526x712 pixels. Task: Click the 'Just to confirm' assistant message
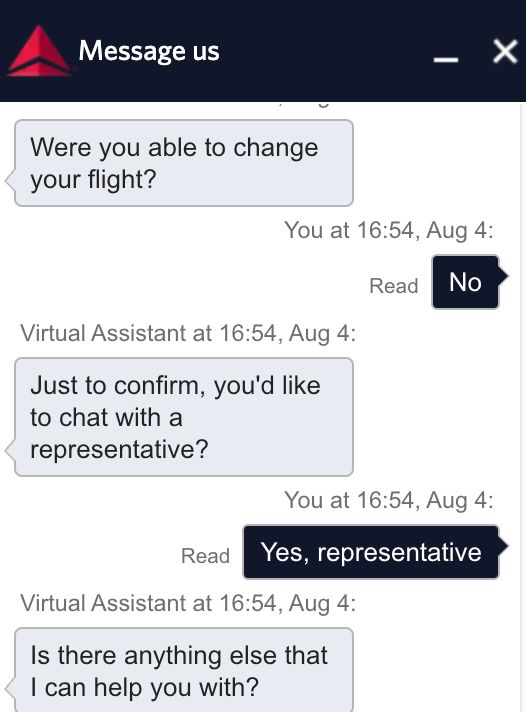tap(184, 417)
